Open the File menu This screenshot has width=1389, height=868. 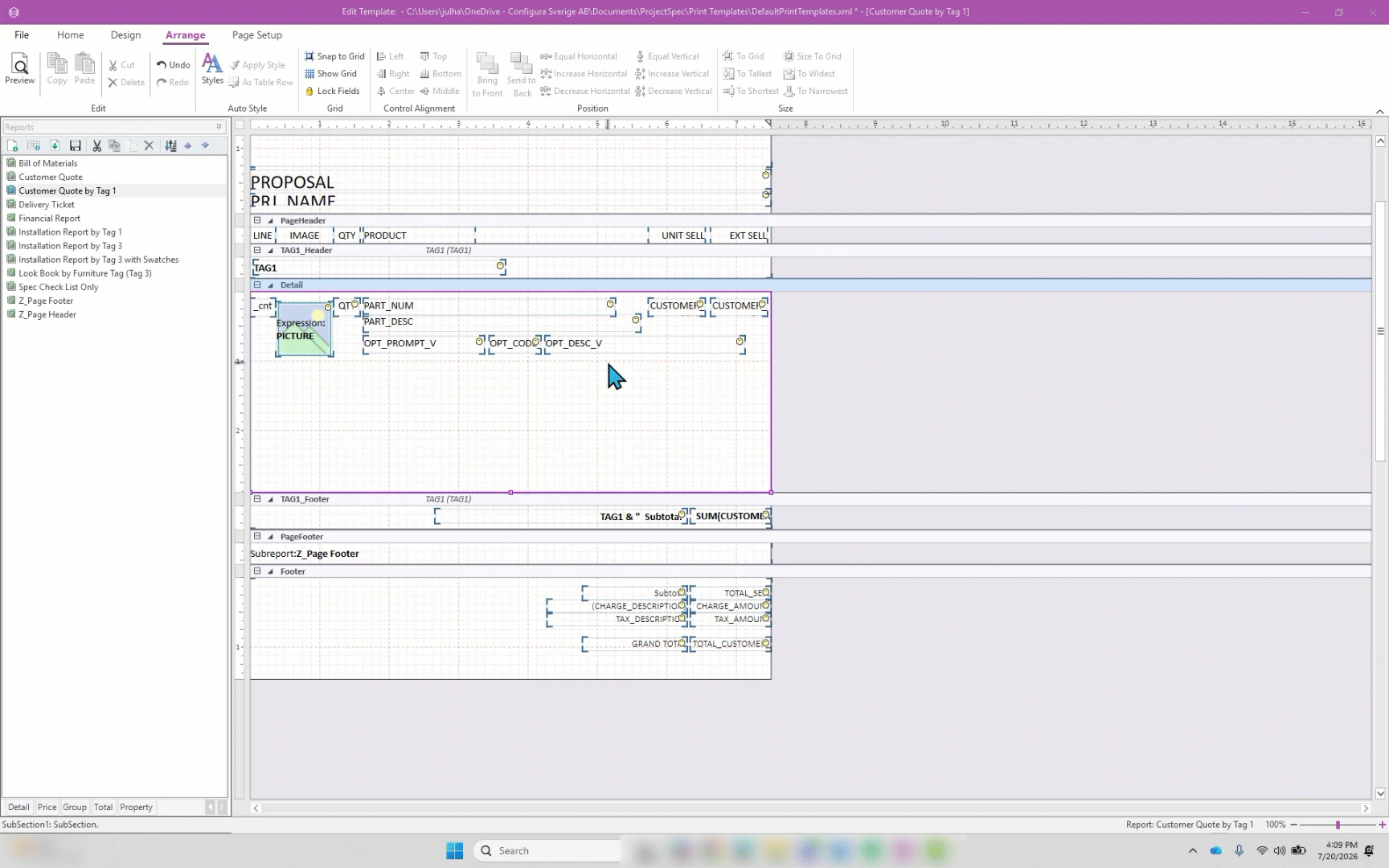coord(22,35)
